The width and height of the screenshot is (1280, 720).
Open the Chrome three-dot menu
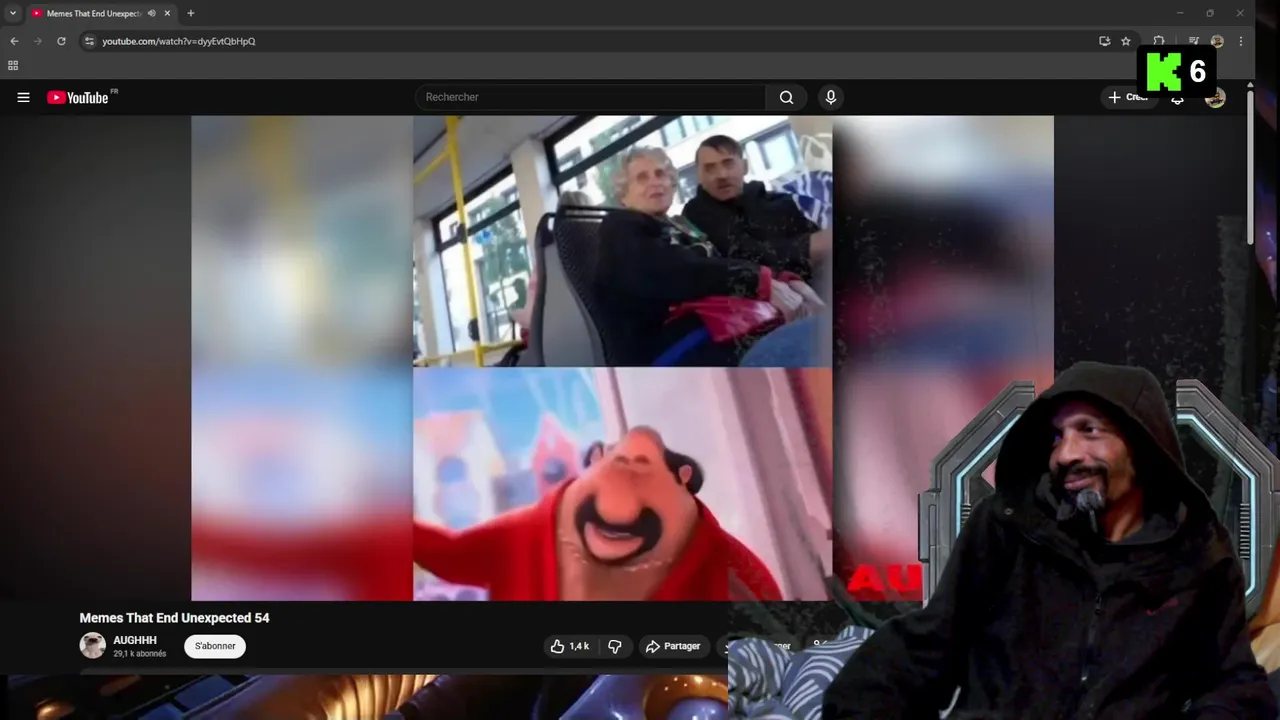[x=1241, y=41]
